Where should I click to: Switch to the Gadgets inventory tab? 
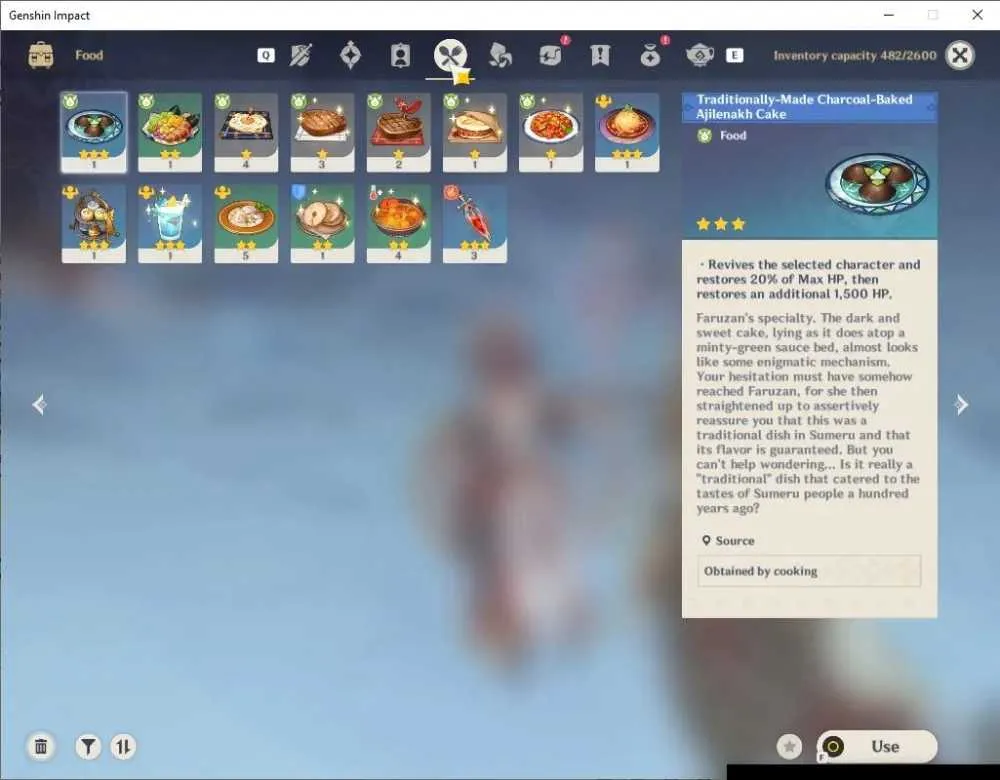pos(550,55)
